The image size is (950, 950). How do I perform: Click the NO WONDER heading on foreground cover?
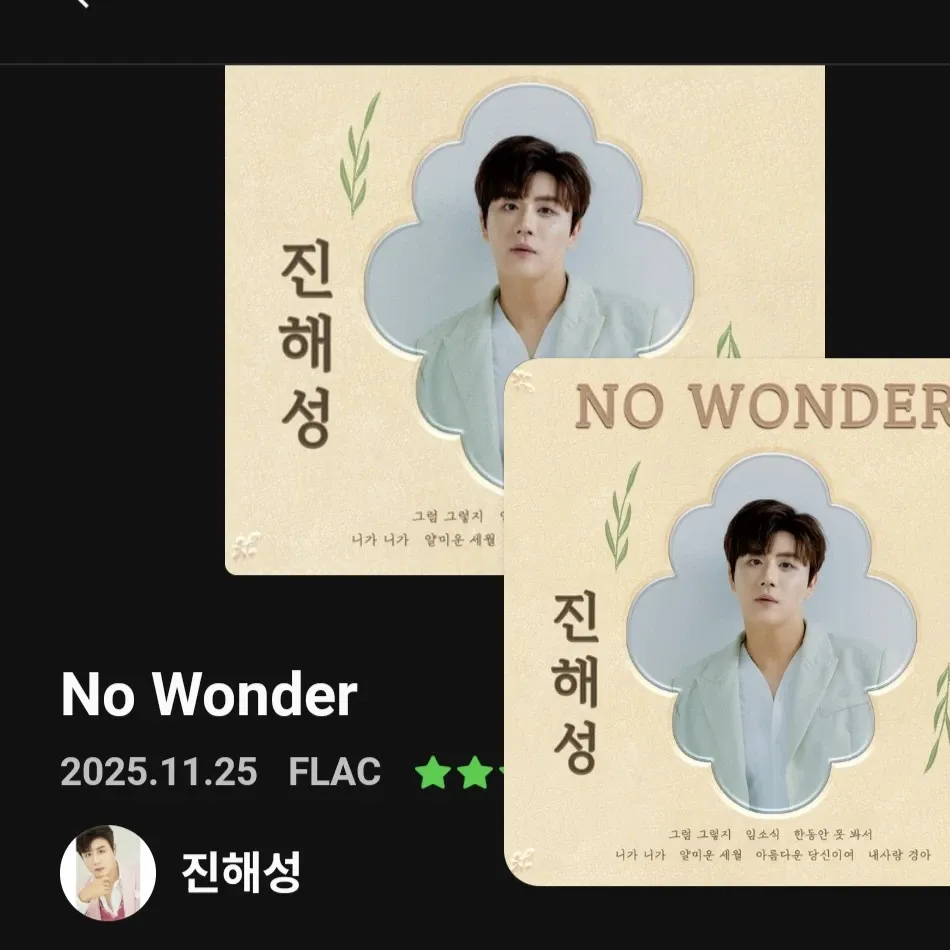click(762, 407)
